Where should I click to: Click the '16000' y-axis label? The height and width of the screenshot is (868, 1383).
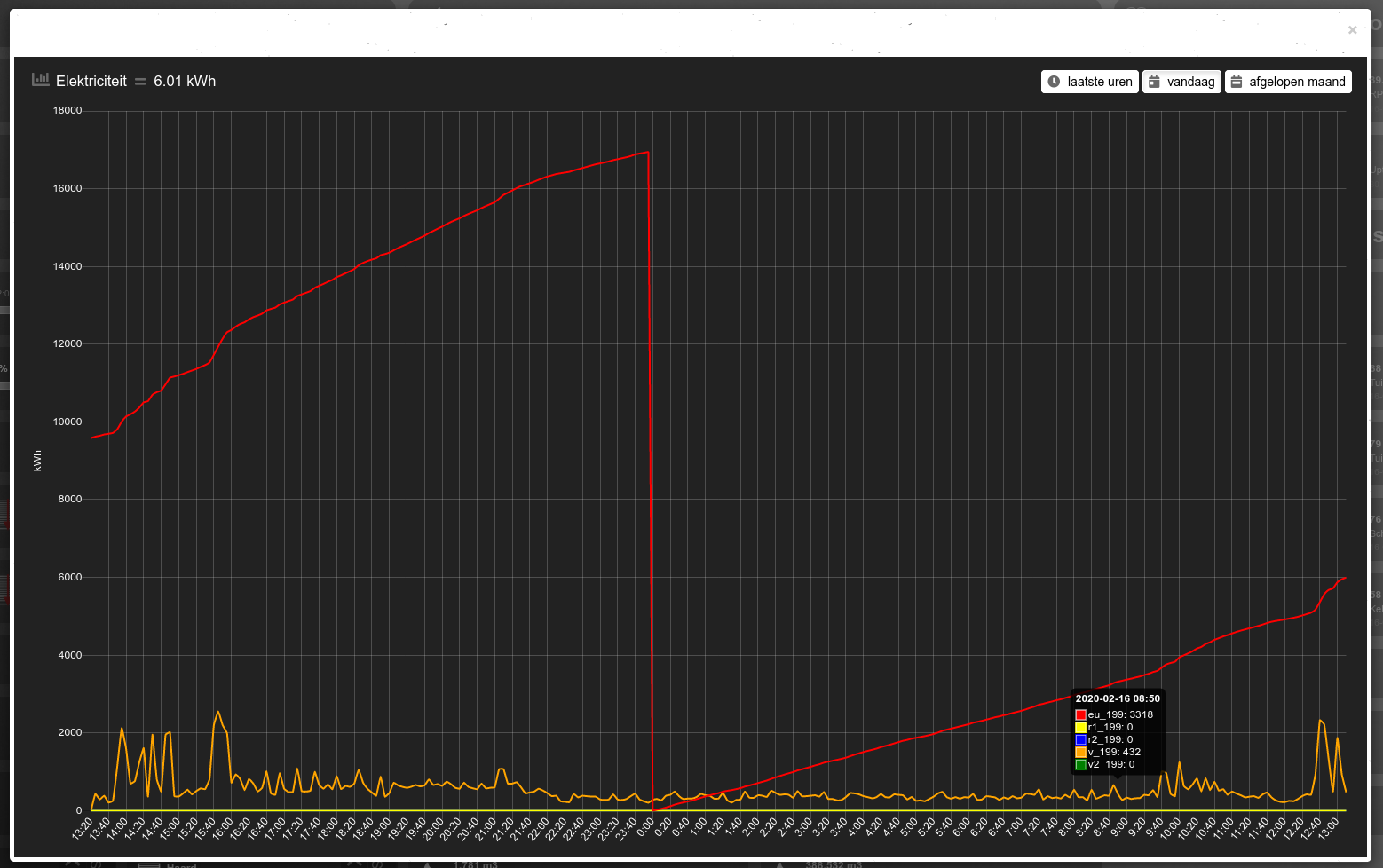click(x=67, y=188)
